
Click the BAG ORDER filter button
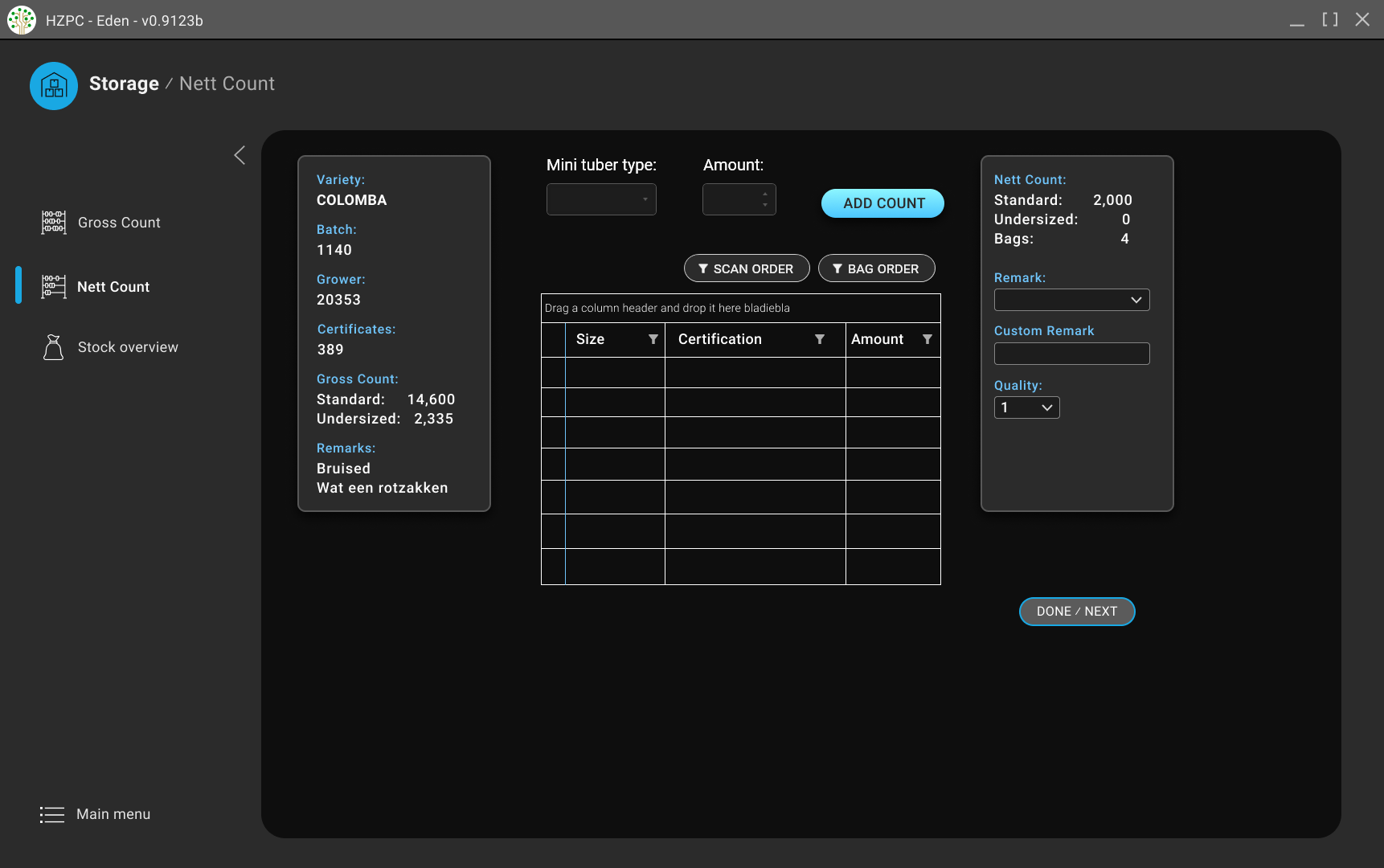(x=877, y=268)
